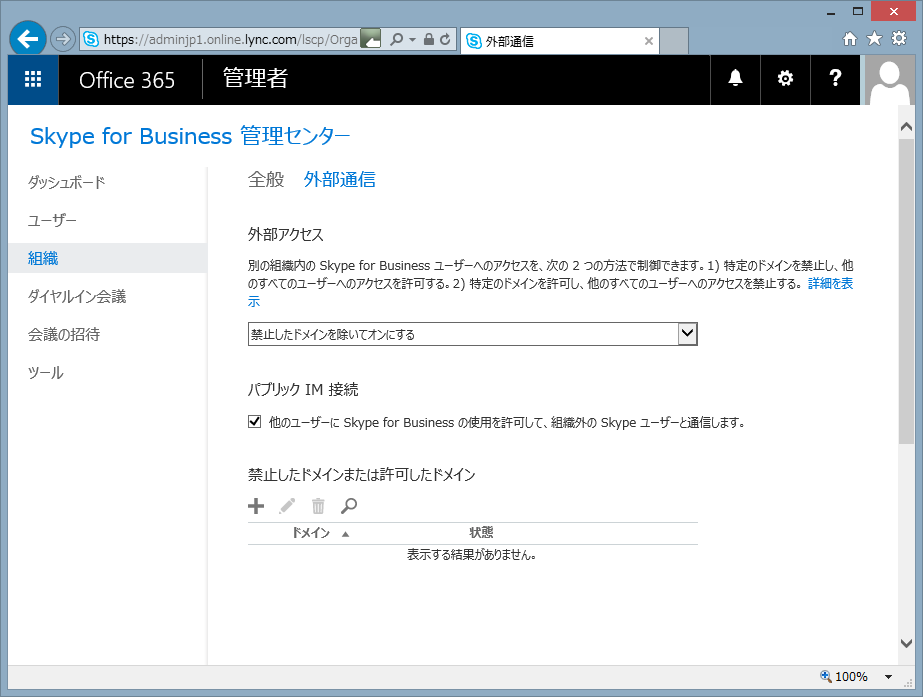Open the browser home icon
The image size is (923, 697).
coord(849,39)
